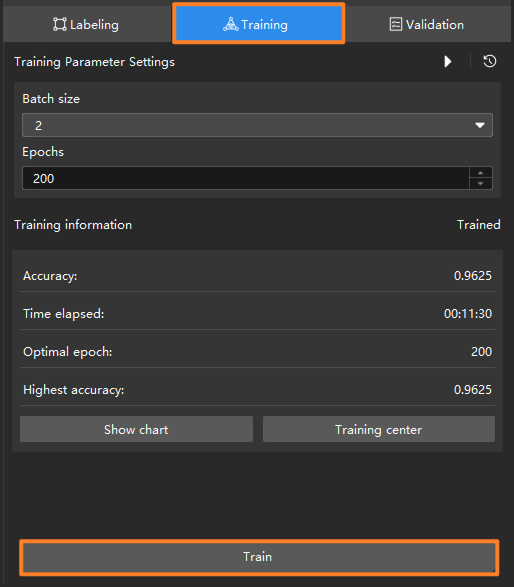
Task: Click the history restore clock icon
Action: pyautogui.click(x=490, y=61)
